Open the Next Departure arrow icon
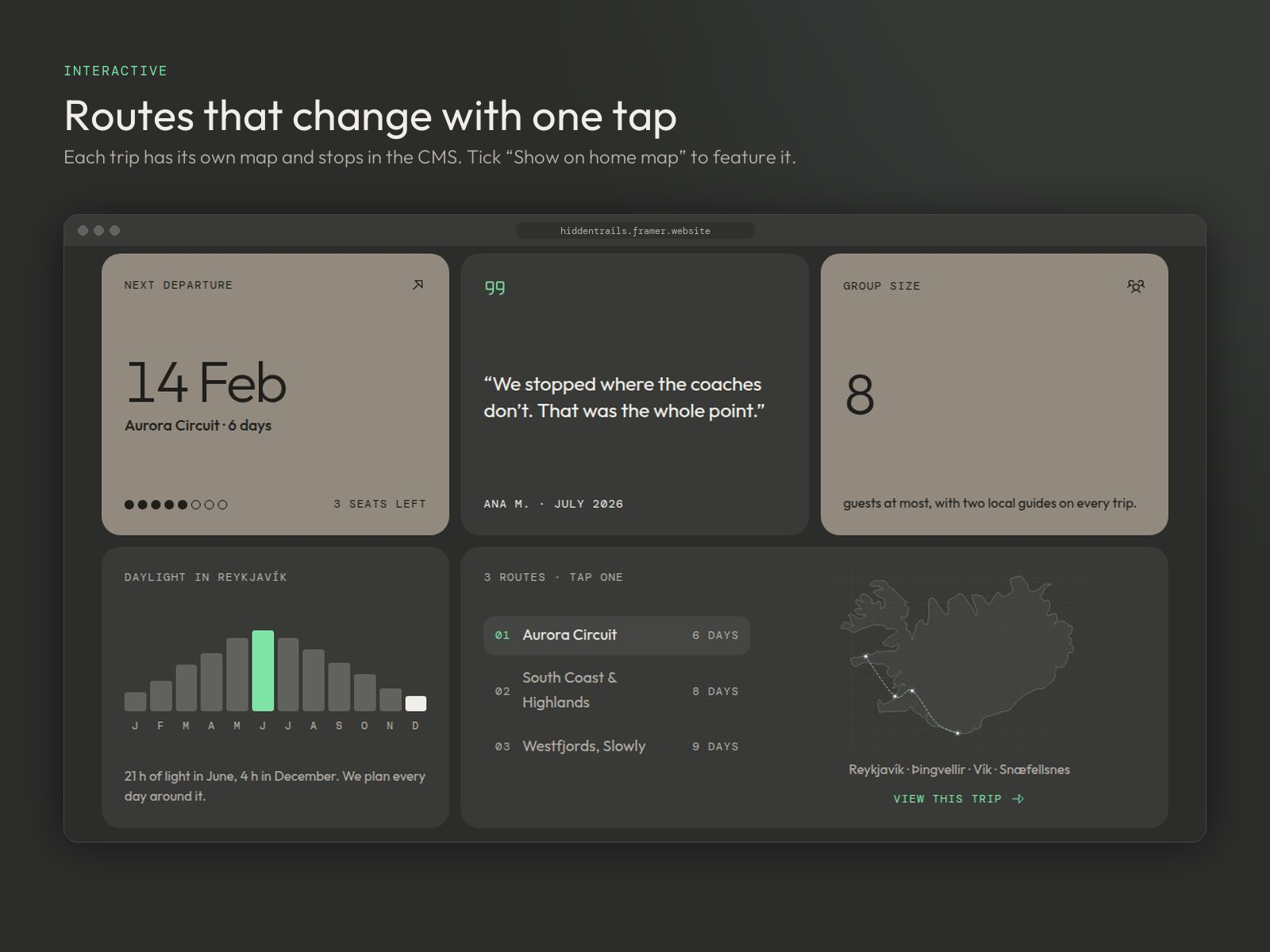The image size is (1270, 952). click(418, 285)
